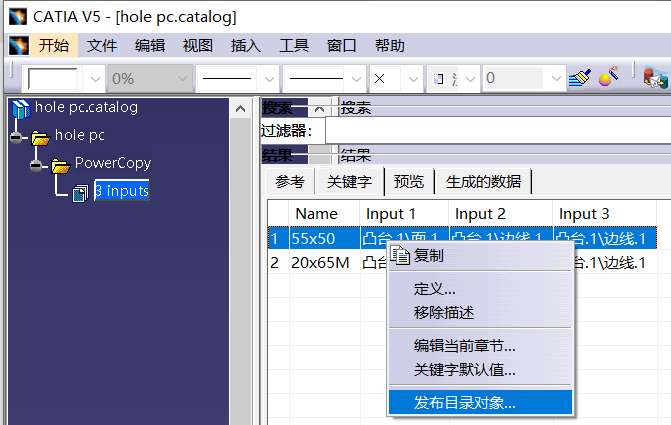Viewport: 671px width, 425px height.
Task: Click the white color swatch box
Action: 53,79
